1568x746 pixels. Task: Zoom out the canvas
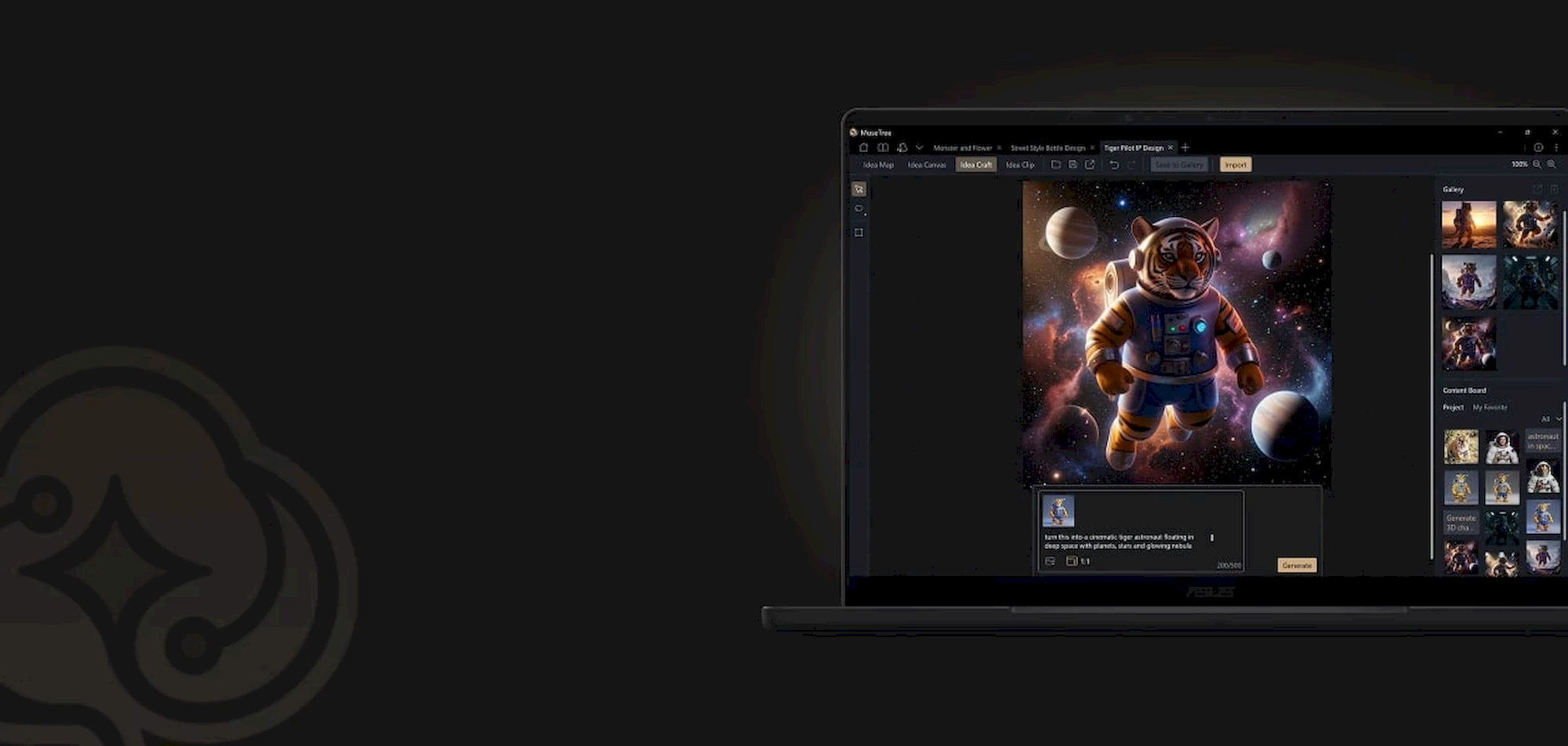pos(1537,165)
